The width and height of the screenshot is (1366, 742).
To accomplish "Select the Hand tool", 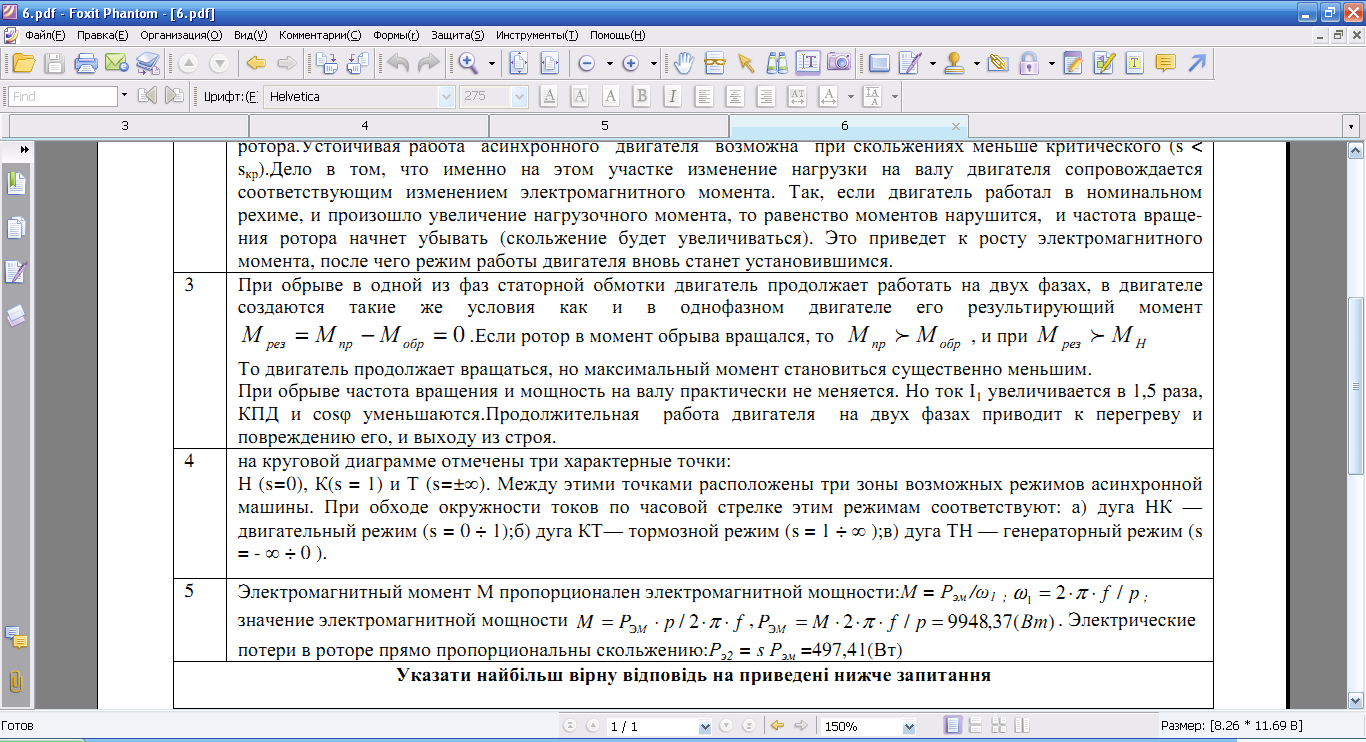I will coord(684,63).
